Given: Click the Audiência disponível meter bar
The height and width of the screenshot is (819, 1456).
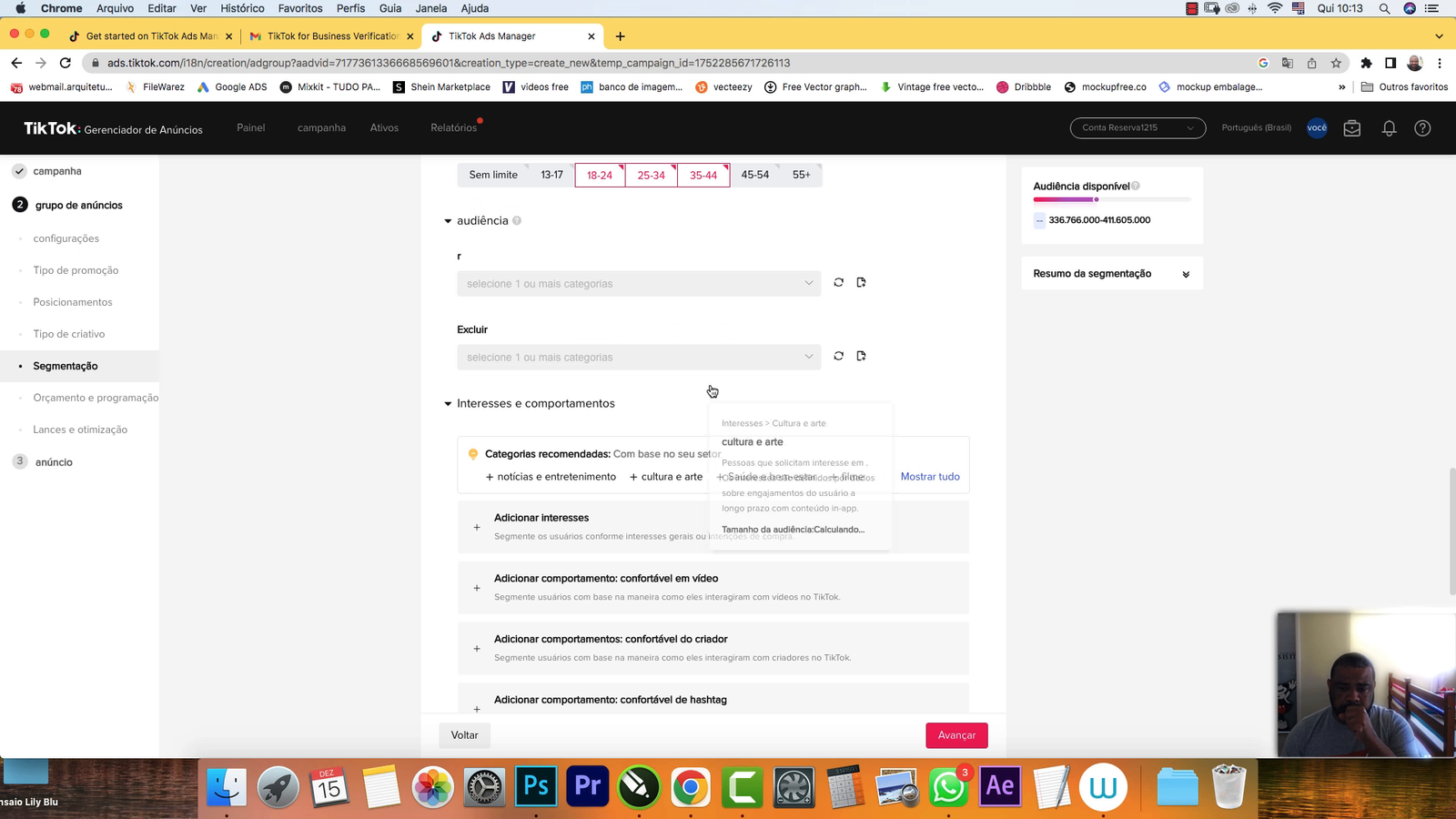Looking at the screenshot, I should (1112, 199).
